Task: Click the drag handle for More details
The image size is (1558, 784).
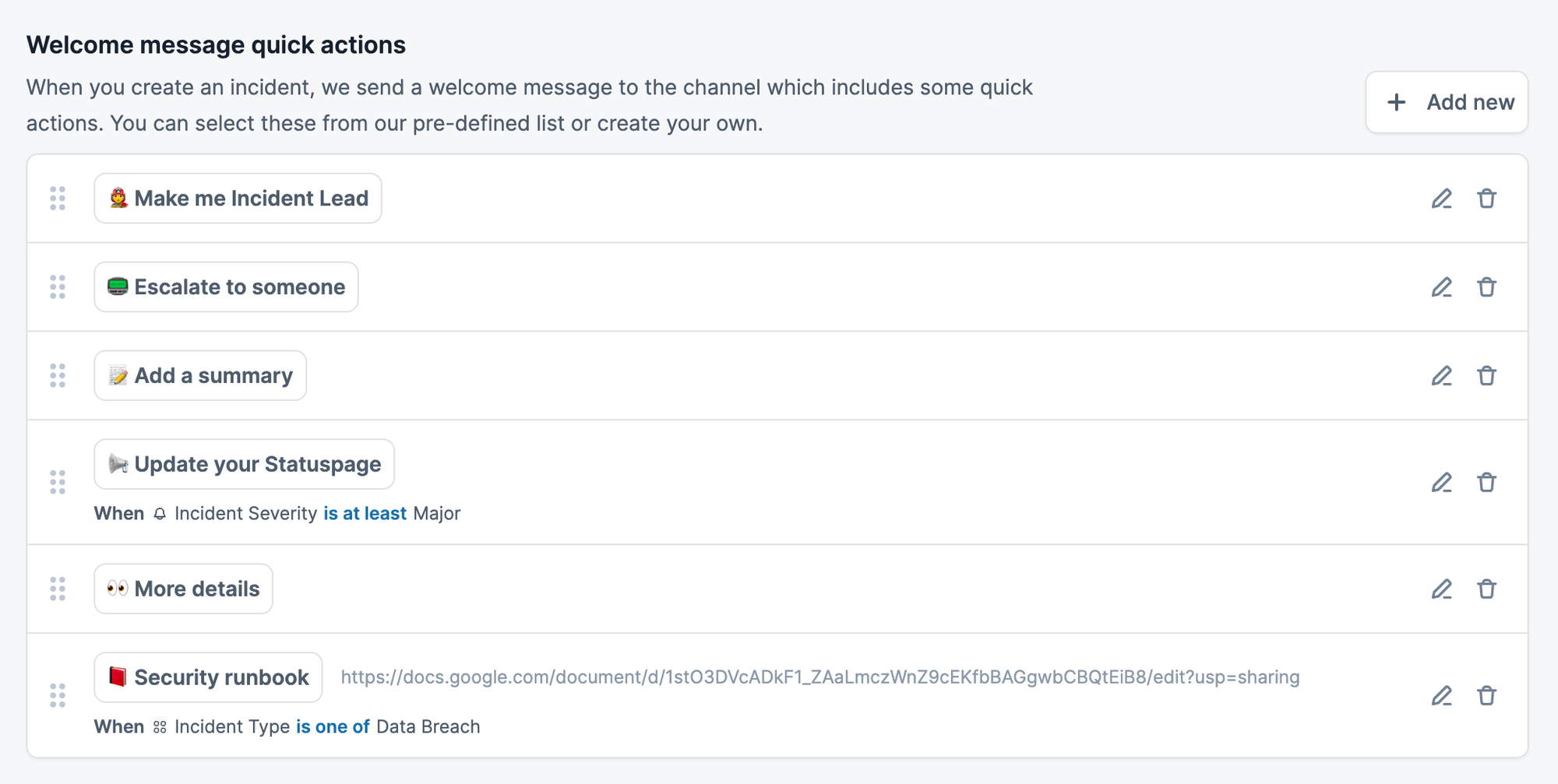Action: tap(58, 589)
